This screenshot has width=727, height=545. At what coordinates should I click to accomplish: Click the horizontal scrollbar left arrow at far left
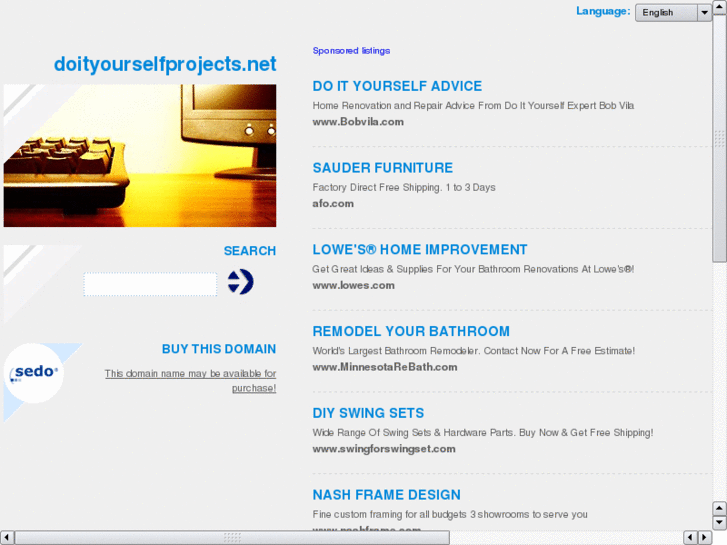coord(6,538)
